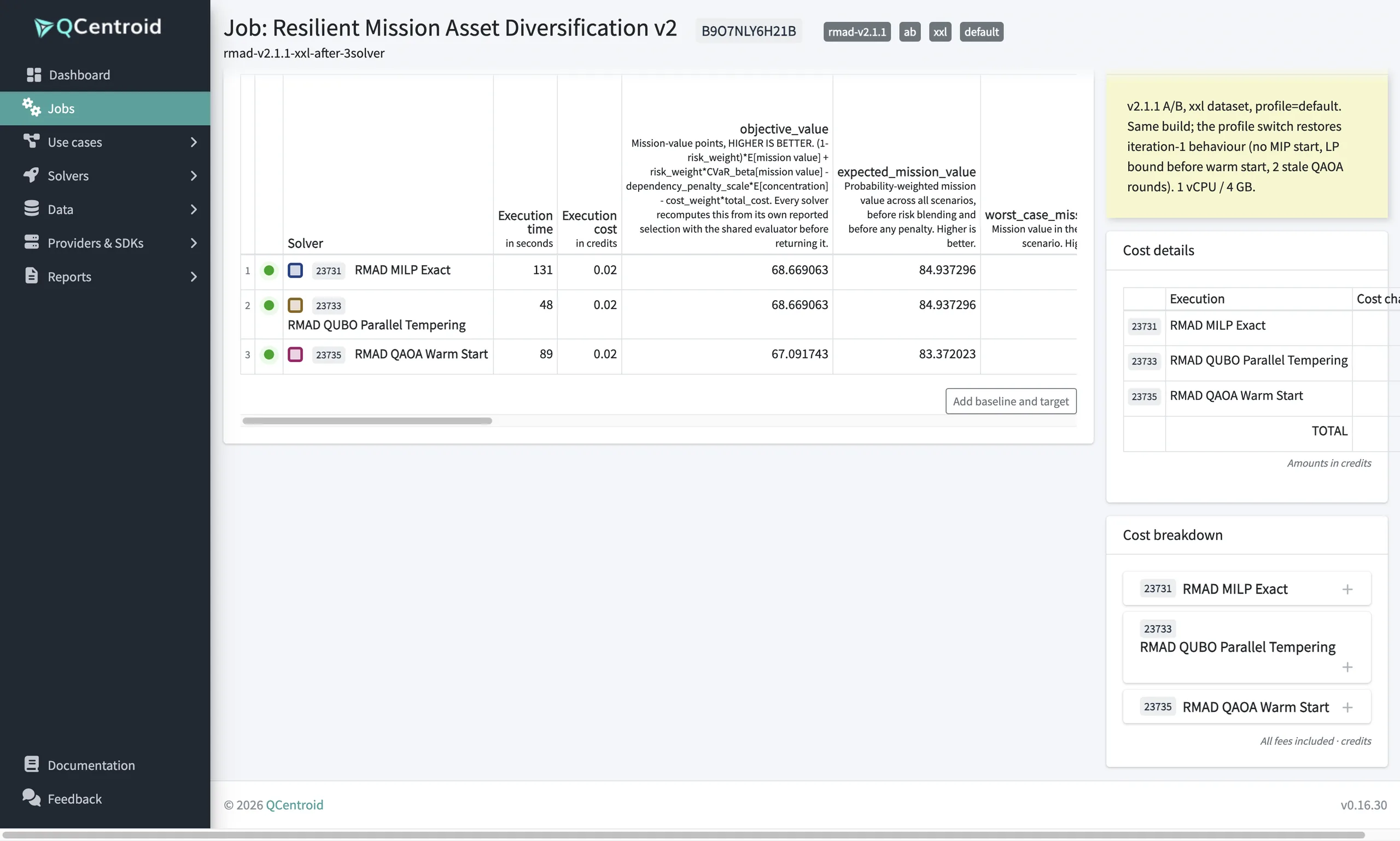This screenshot has width=1400, height=841.
Task: Expand RMAD QUBO Parallel Tempering cost breakdown
Action: [x=1347, y=667]
